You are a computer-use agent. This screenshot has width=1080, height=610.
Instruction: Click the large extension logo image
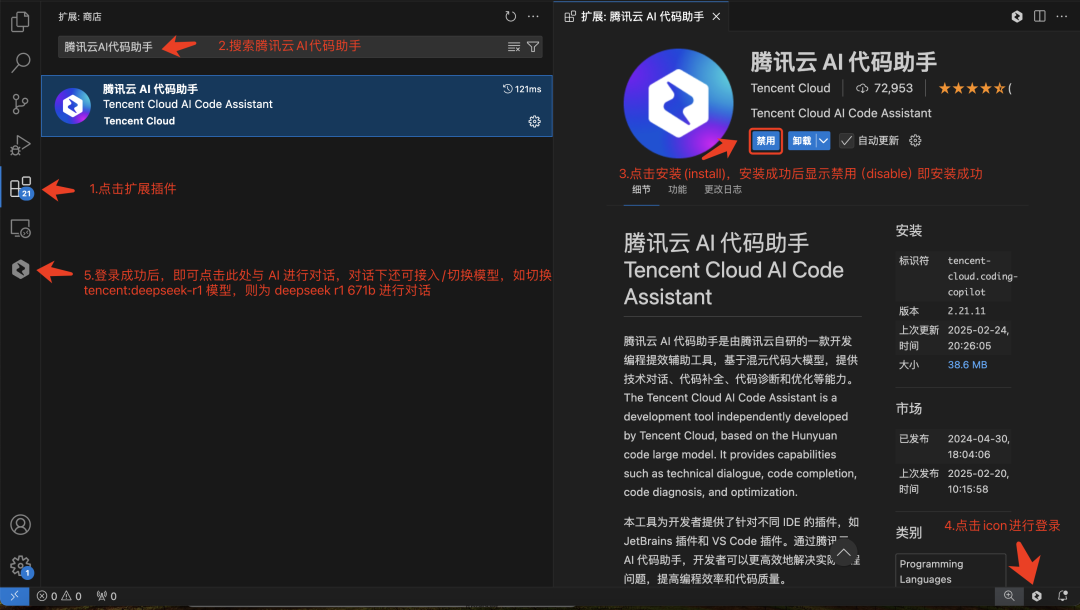pos(678,103)
